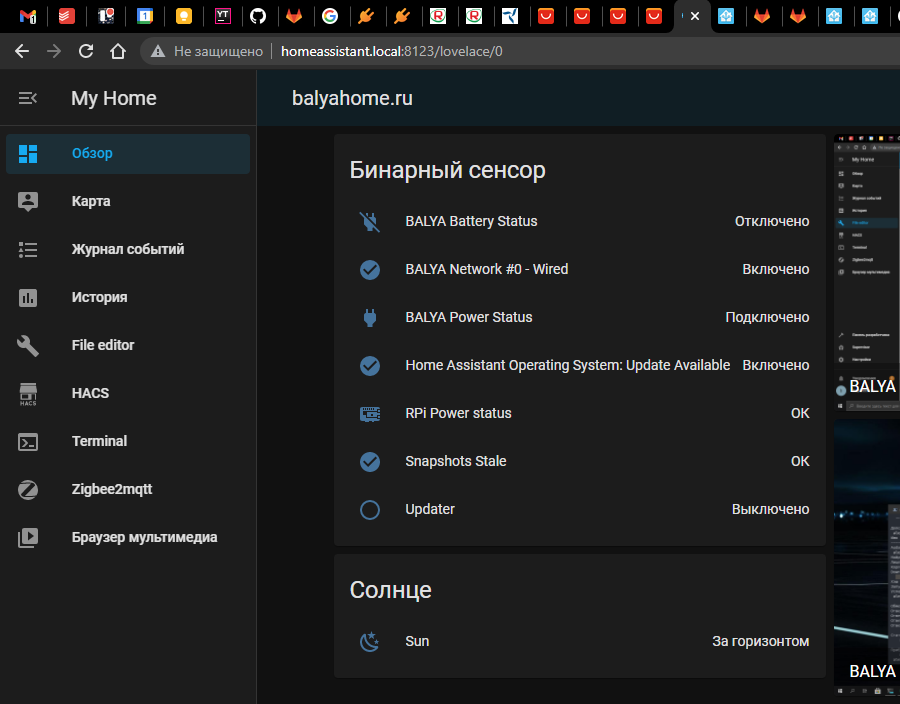Click the BALYA Battery Status icon
Image resolution: width=900 pixels, height=704 pixels.
pyautogui.click(x=370, y=221)
